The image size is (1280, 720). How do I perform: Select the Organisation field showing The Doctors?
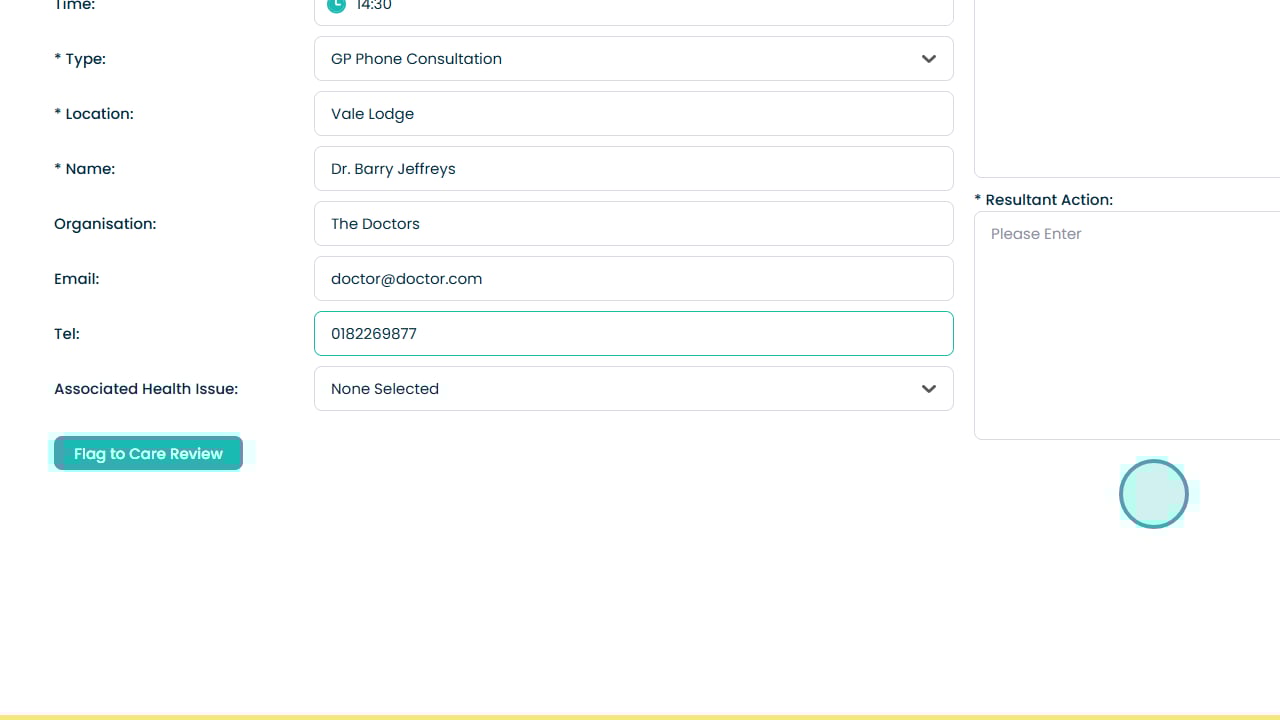[x=633, y=224]
